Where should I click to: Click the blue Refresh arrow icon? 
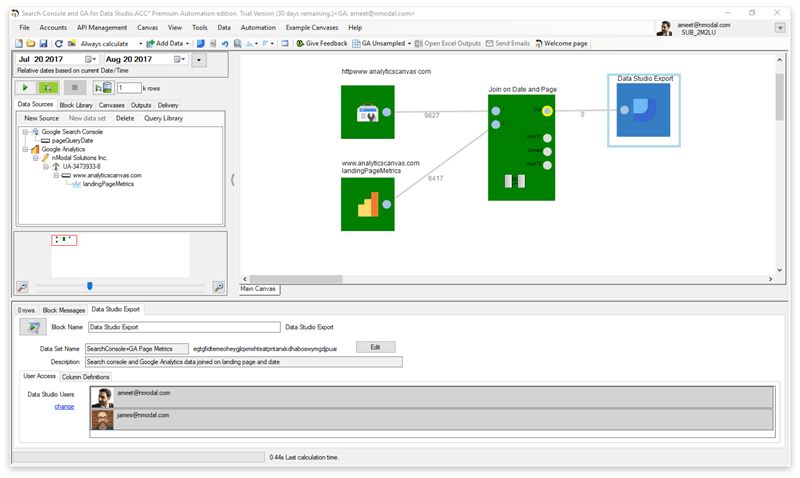(x=59, y=44)
